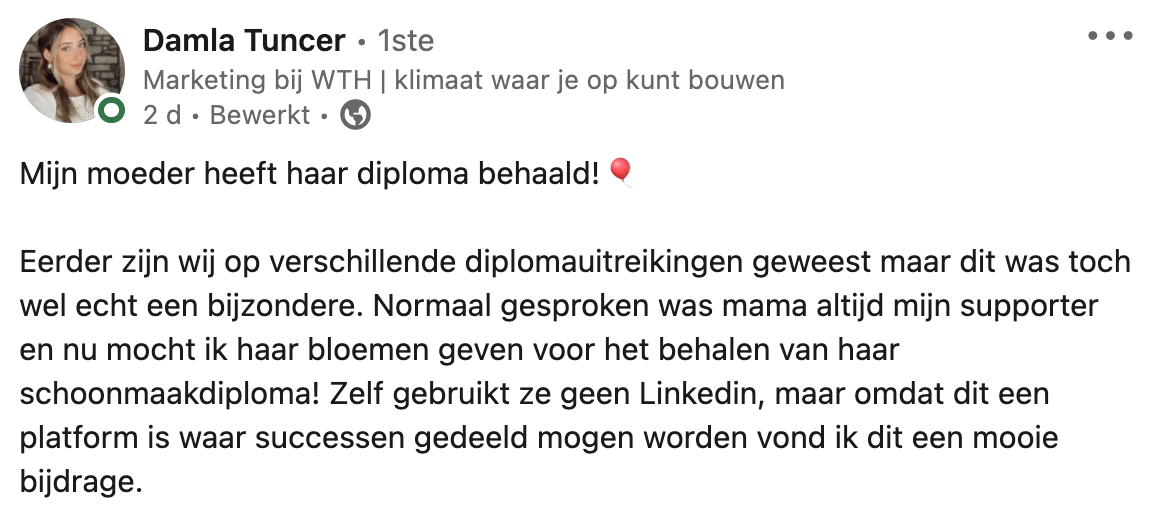Click the red balloon emoji

pyautogui.click(x=620, y=174)
